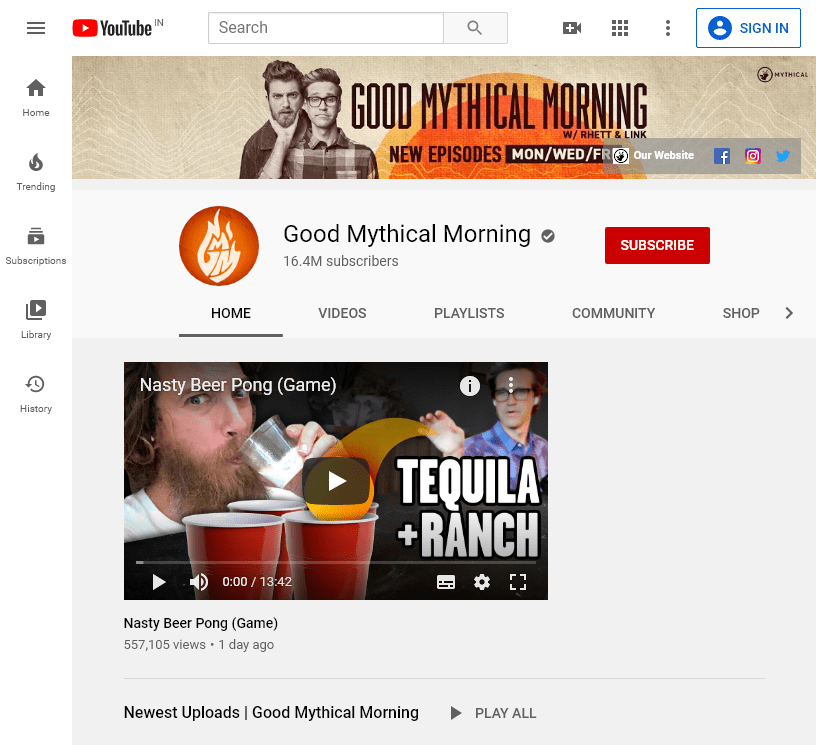Screen dimensions: 816x745
Task: Click the Good Mythical Morning channel avatar
Action: click(x=219, y=246)
